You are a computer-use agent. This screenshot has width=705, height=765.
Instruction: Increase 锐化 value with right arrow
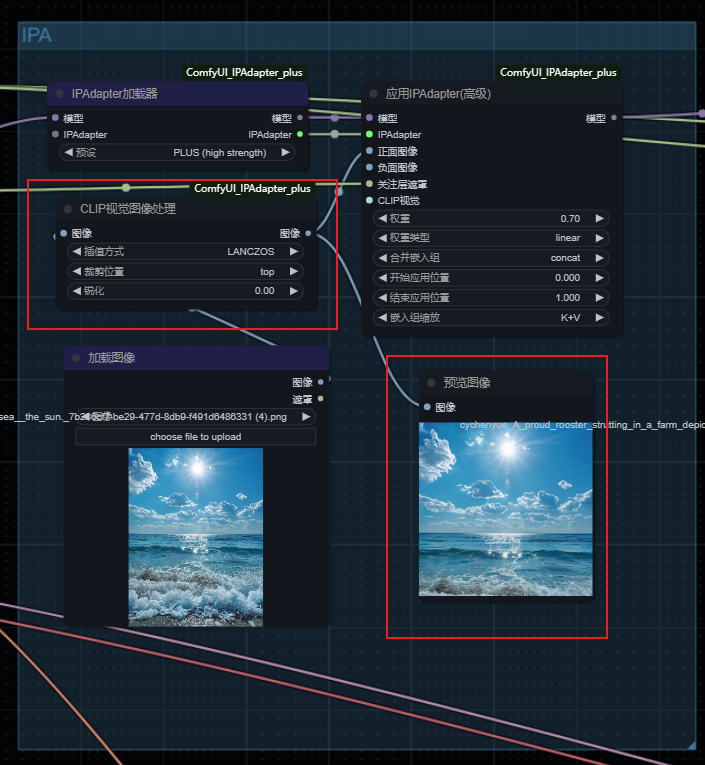point(294,291)
